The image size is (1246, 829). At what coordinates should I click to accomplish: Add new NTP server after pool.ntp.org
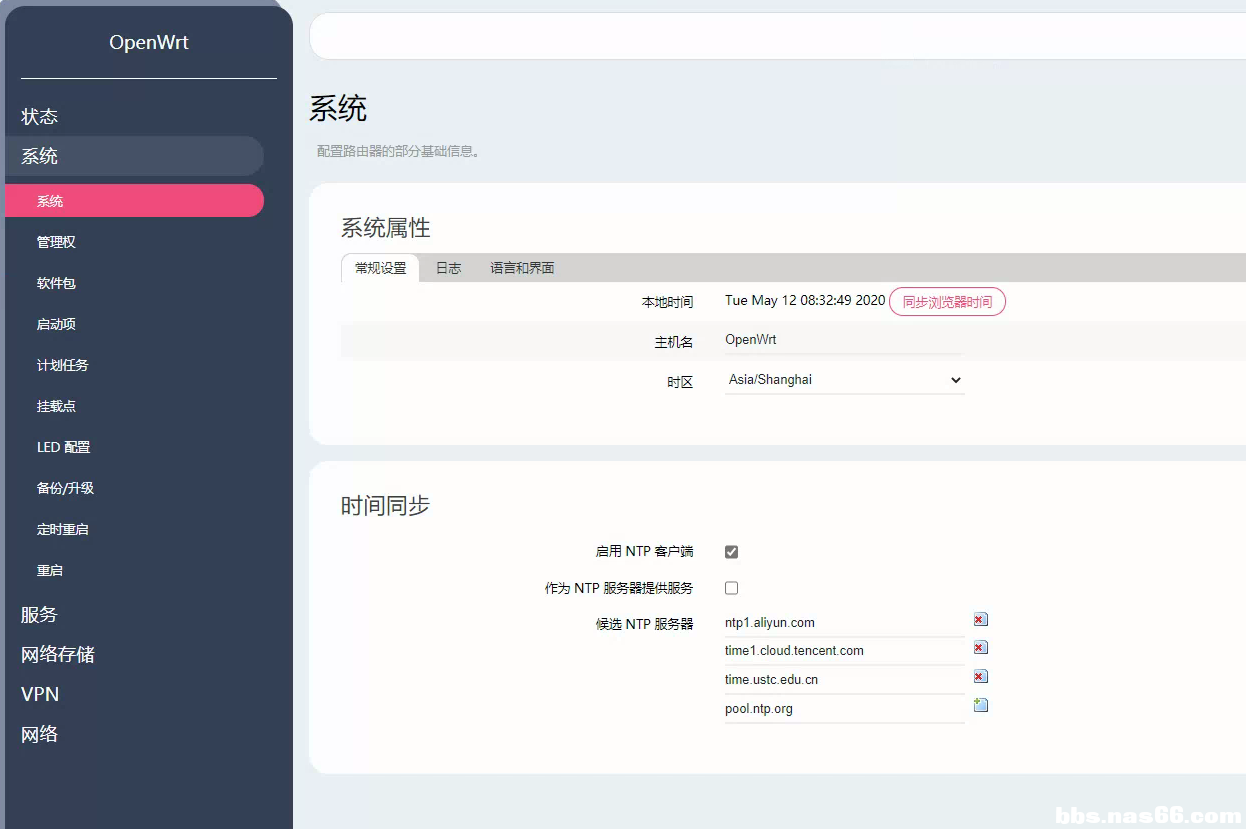pos(980,706)
